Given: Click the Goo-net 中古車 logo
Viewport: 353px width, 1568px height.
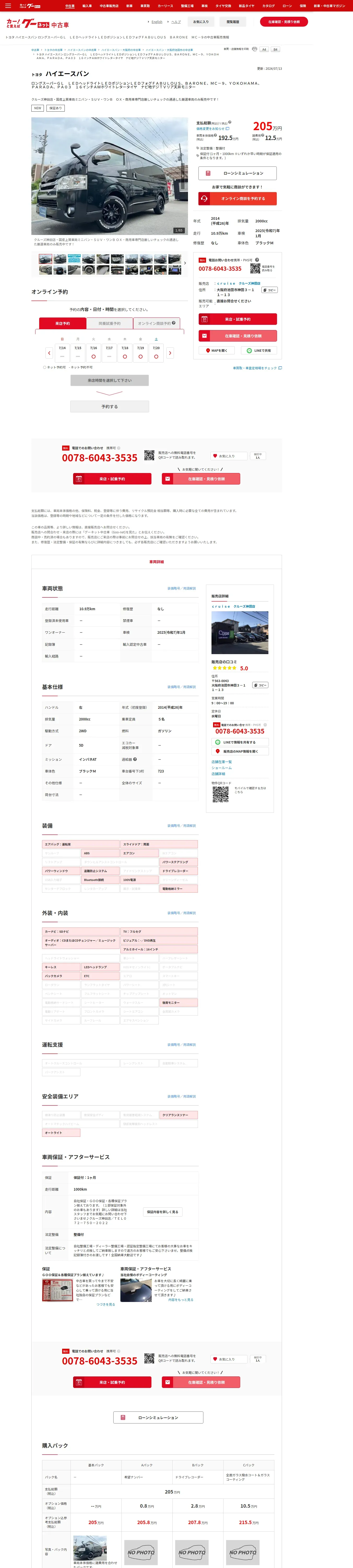Looking at the screenshot, I should pyautogui.click(x=38, y=24).
